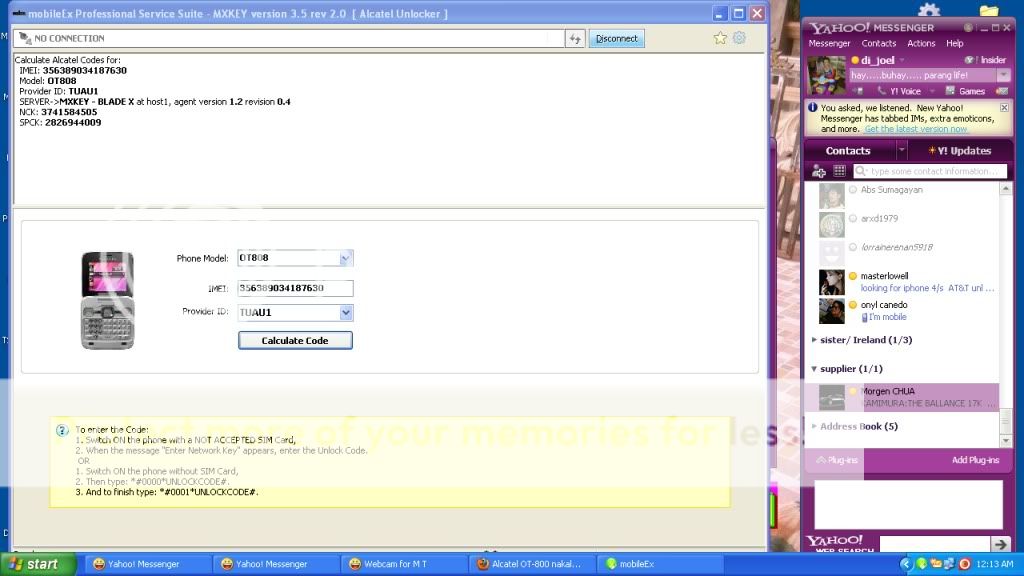Click the Yahoo web search arrow button
Image resolution: width=1024 pixels, height=576 pixels.
[1000, 544]
